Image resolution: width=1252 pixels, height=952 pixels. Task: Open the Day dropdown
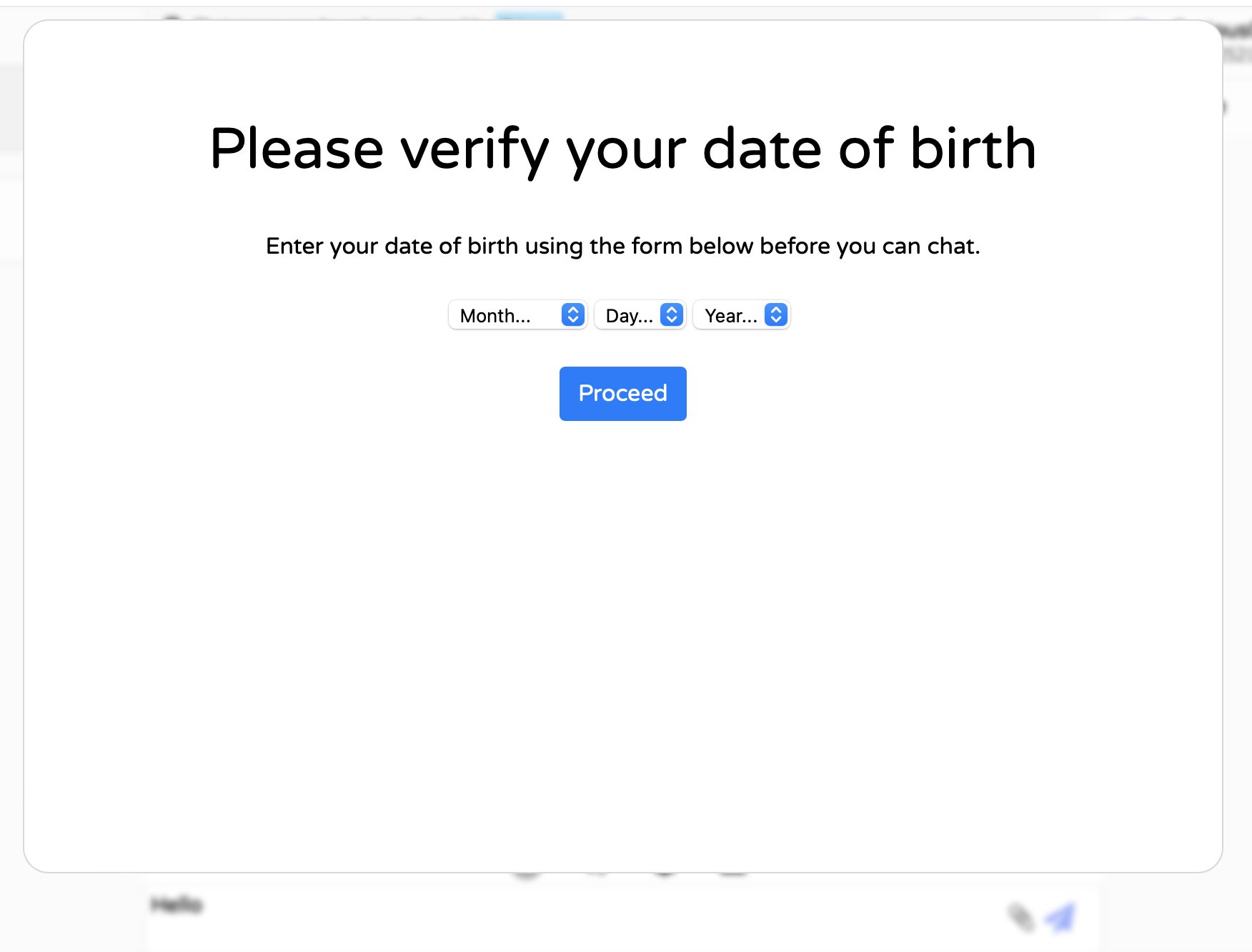pos(640,315)
